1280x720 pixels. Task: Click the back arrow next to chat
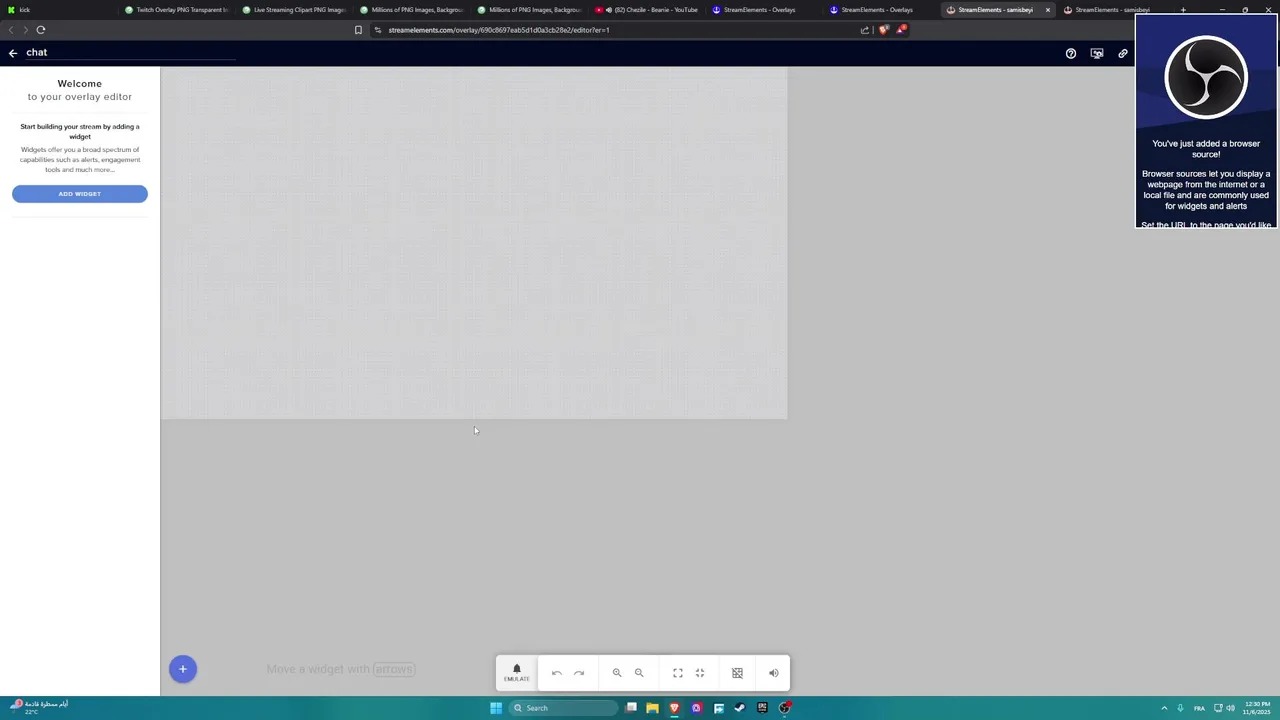[13, 53]
